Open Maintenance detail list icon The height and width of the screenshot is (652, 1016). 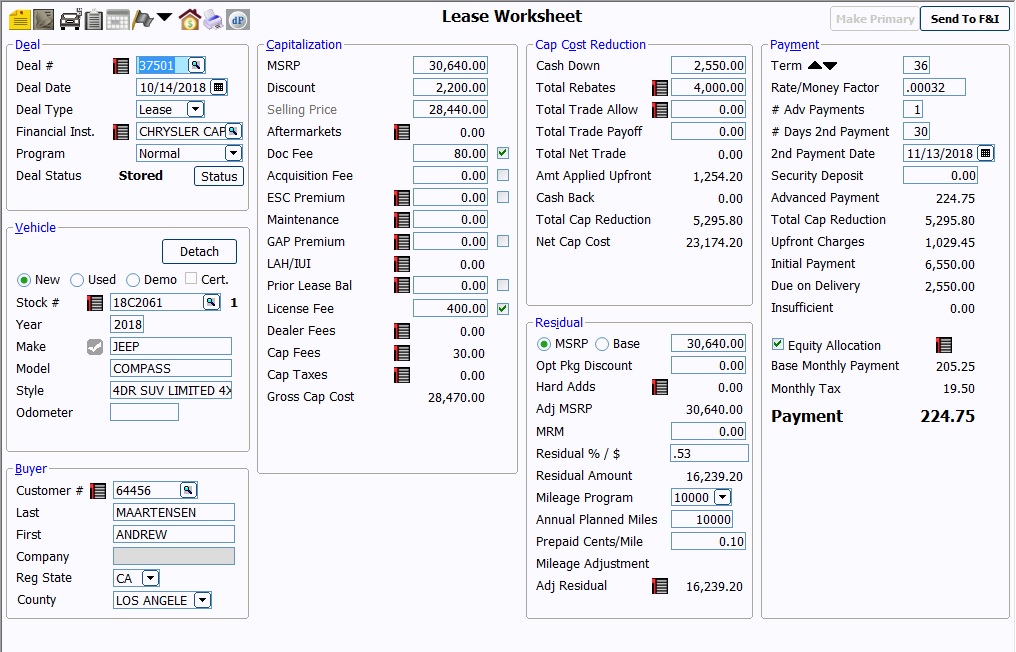[402, 220]
